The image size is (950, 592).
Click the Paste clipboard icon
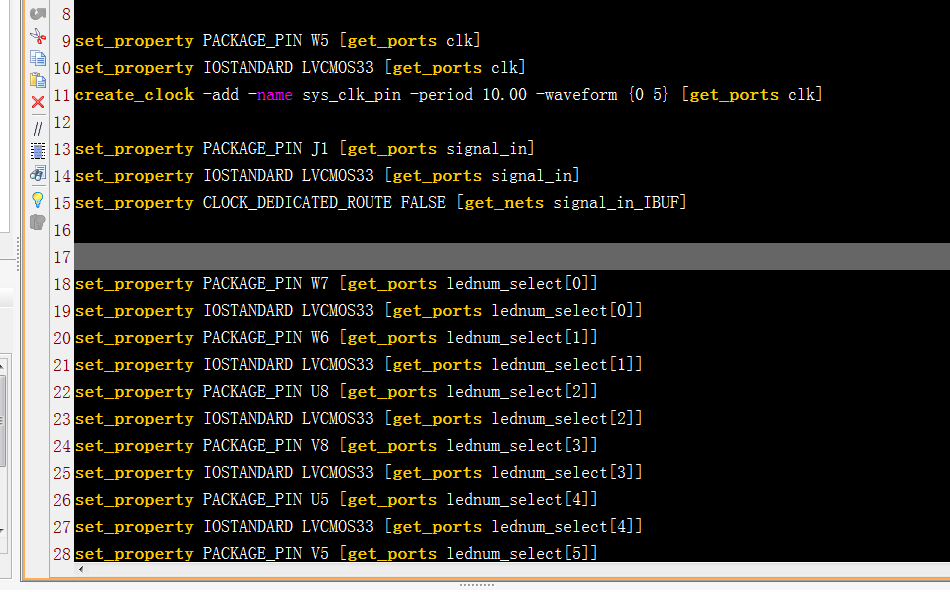(38, 80)
